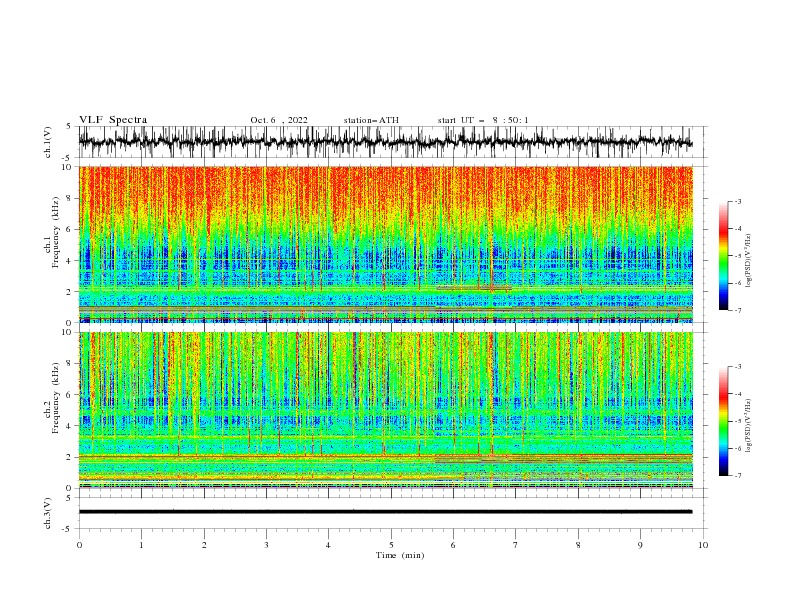Click the "-3" label on upper color bar

(x=738, y=201)
